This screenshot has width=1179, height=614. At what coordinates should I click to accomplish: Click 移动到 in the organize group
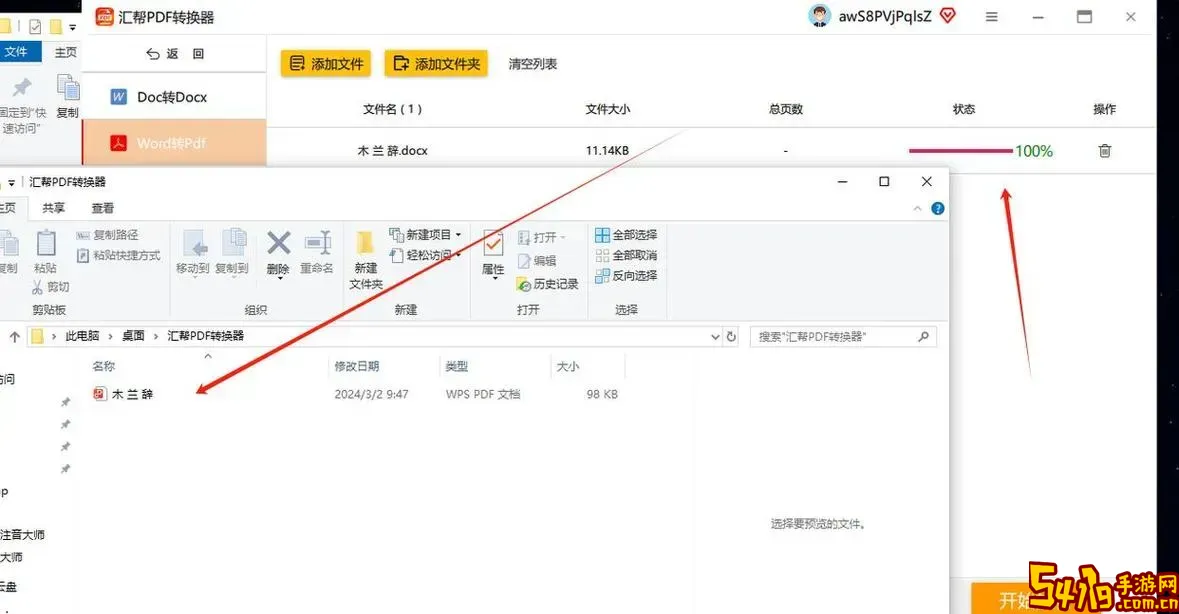pyautogui.click(x=192, y=253)
